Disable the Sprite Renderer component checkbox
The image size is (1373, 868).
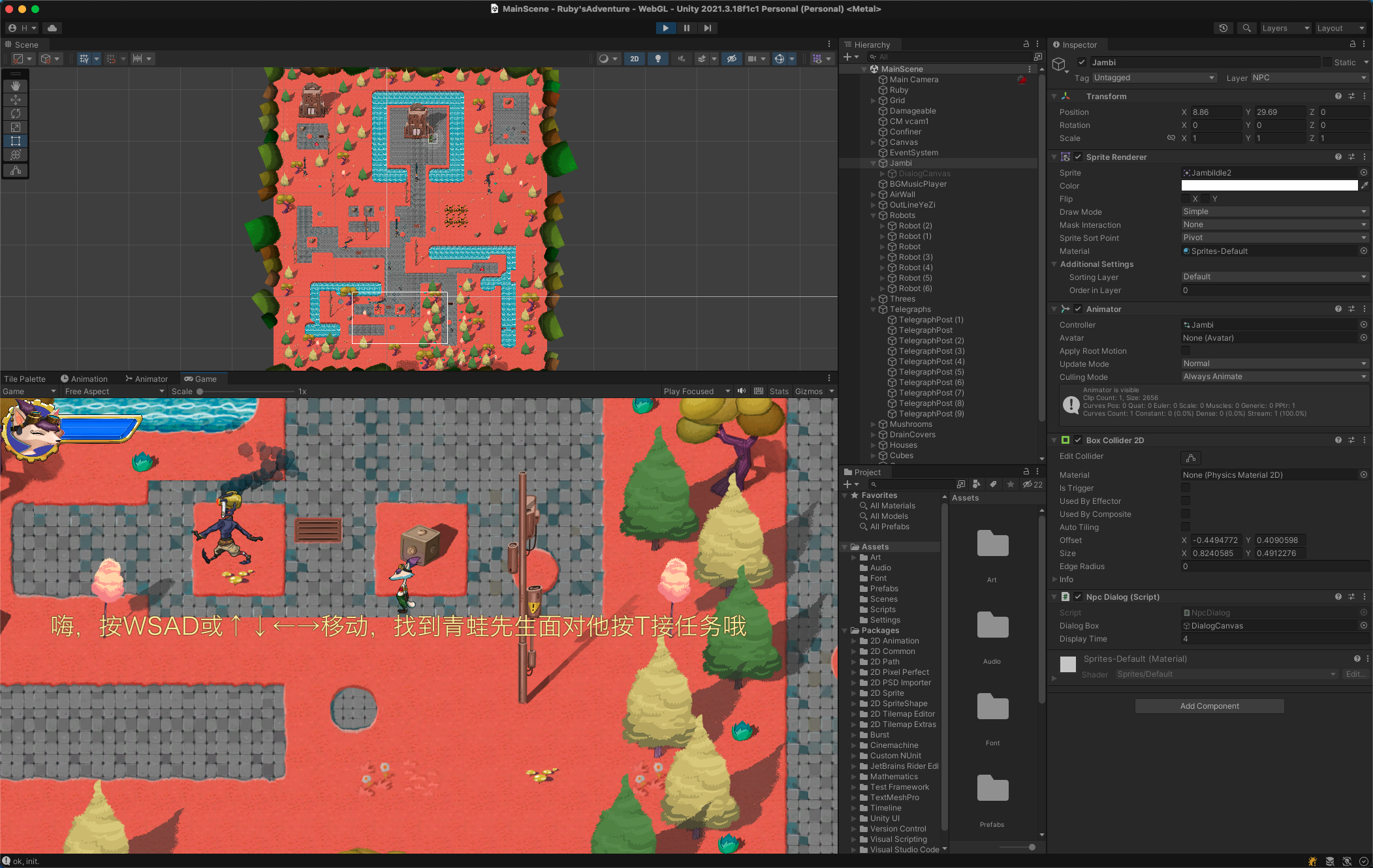(1078, 157)
